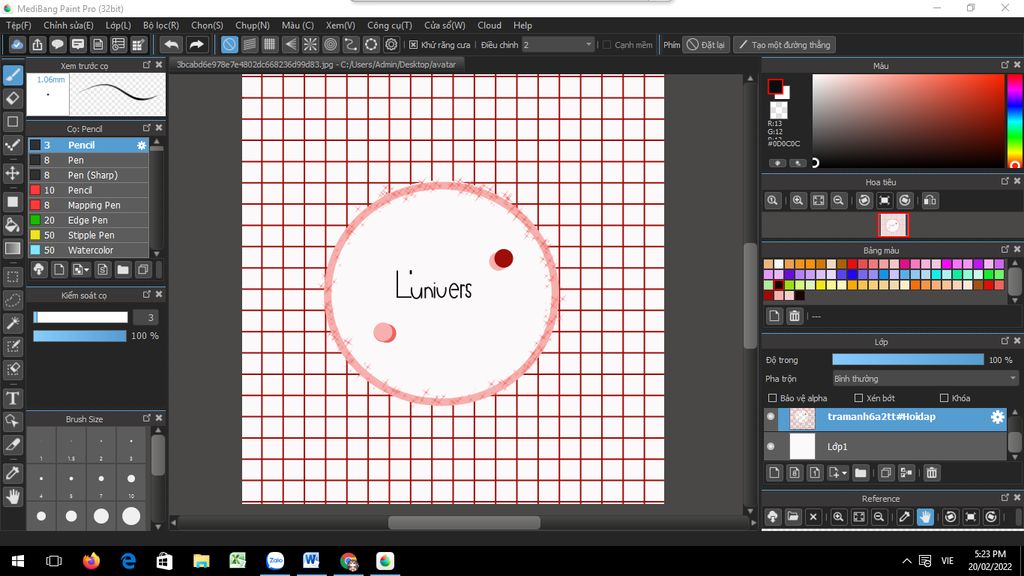Select the rectangular Select tool
This screenshot has width=1024, height=576.
pyautogui.click(x=13, y=277)
